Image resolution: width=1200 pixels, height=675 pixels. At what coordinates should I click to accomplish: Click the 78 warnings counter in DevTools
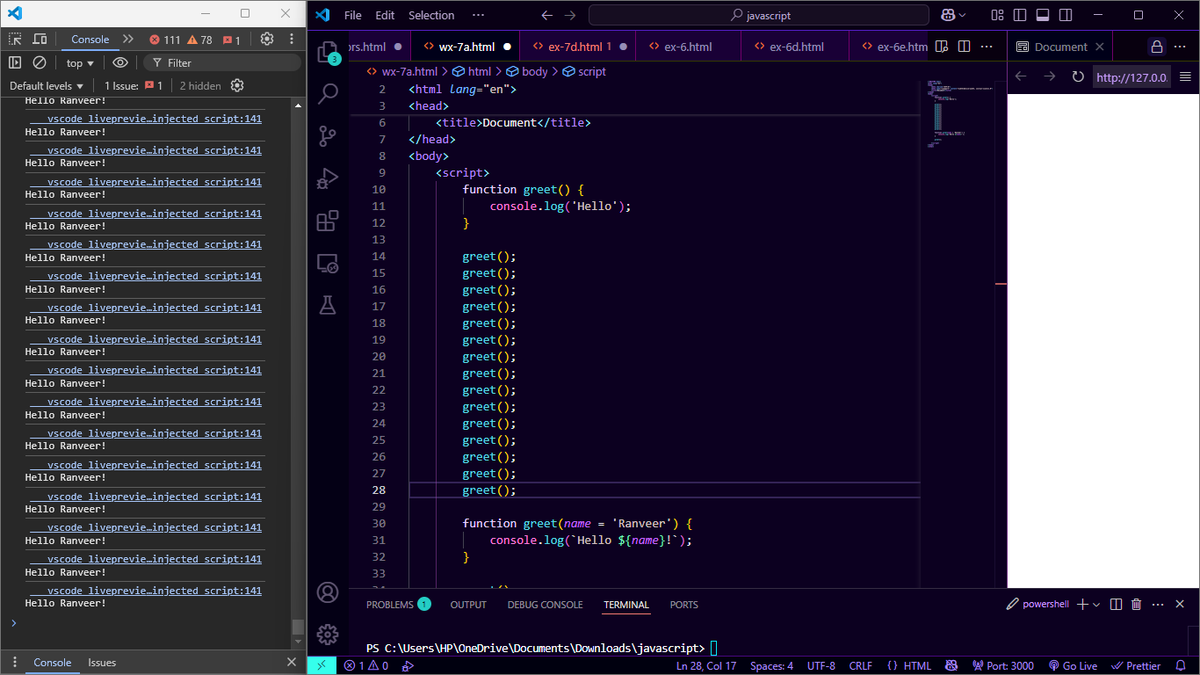[x=200, y=40]
